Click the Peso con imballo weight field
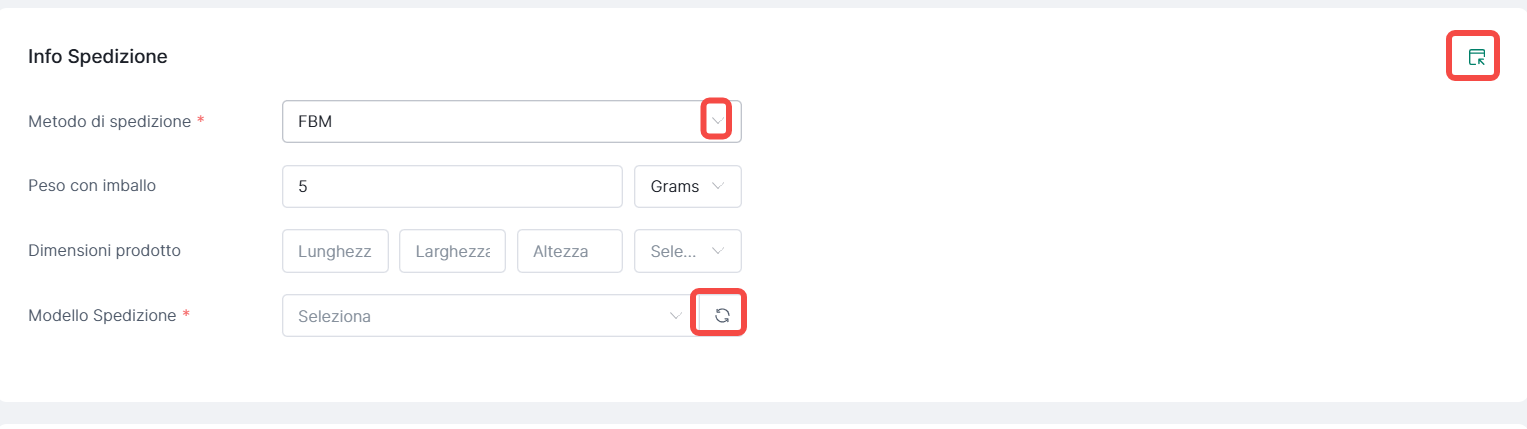The width and height of the screenshot is (1527, 429). (x=452, y=187)
